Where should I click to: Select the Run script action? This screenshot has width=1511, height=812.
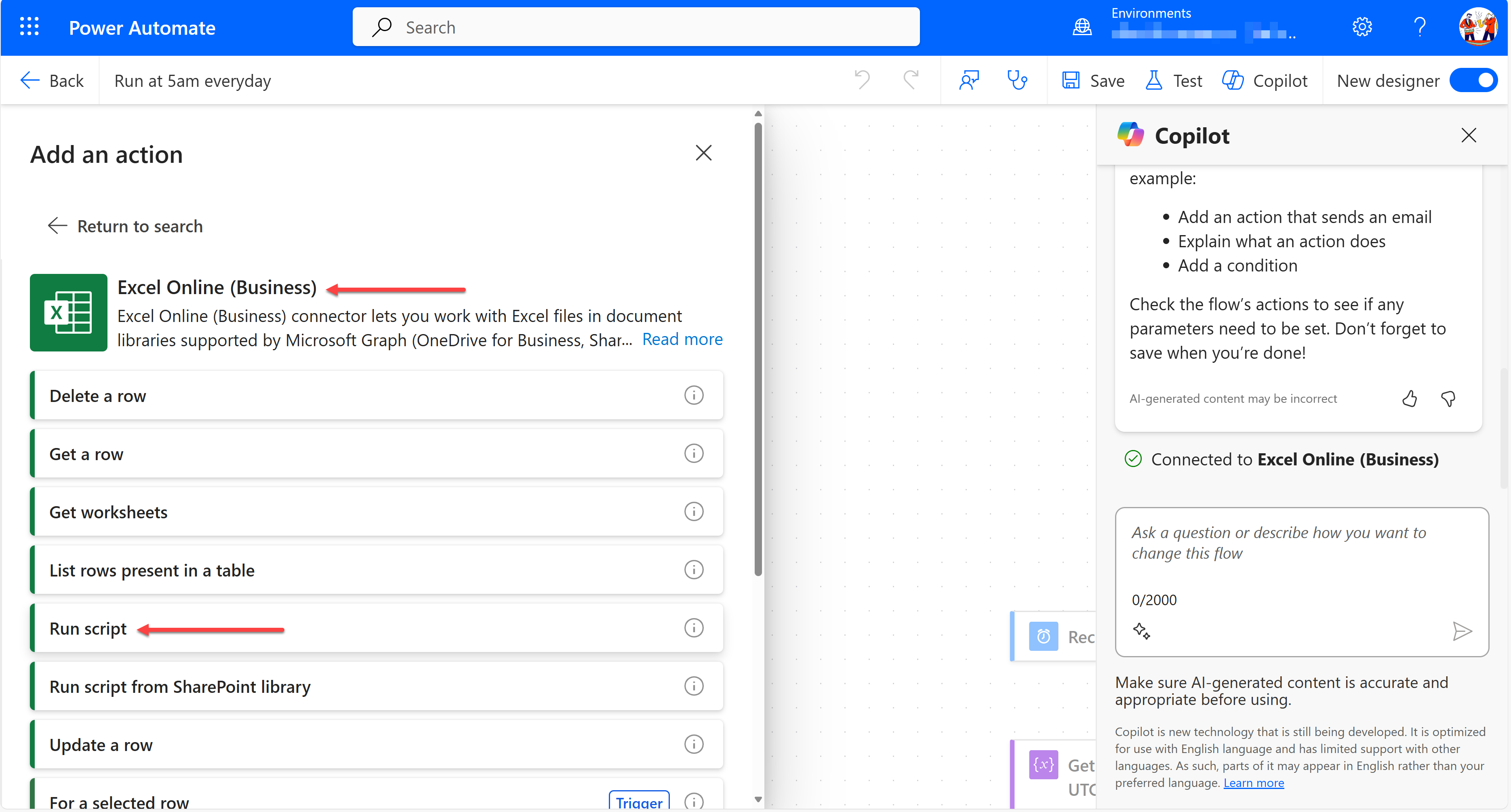(x=377, y=628)
